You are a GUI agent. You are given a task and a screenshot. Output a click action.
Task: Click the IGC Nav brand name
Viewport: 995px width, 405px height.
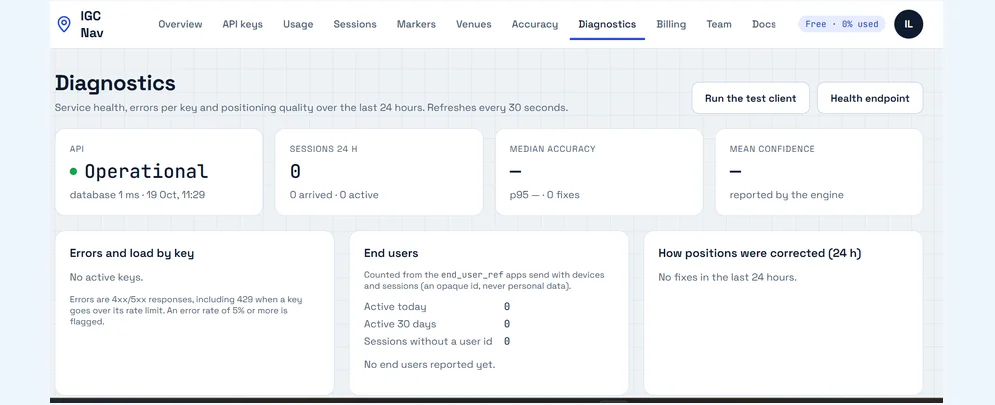tap(92, 24)
